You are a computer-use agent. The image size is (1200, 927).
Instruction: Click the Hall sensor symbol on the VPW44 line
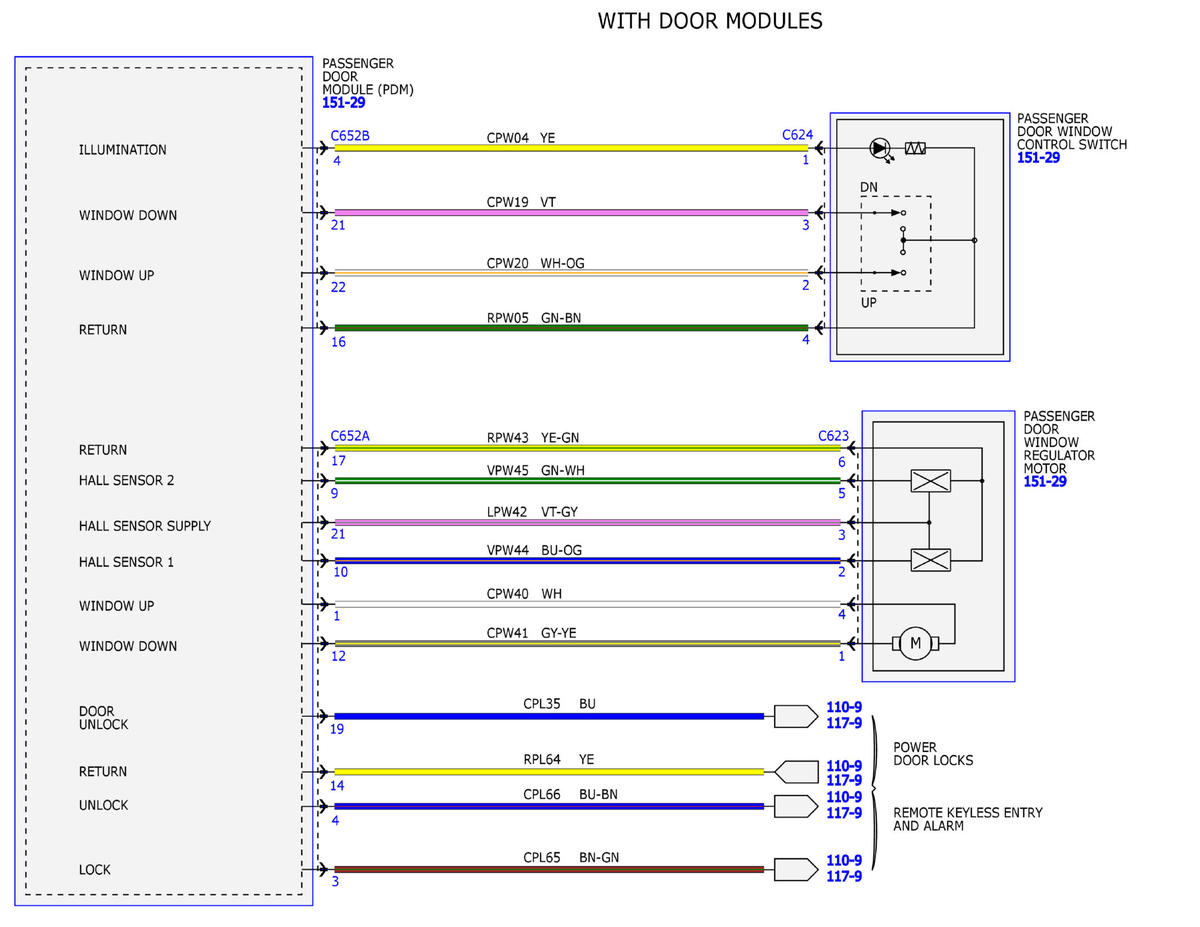930,560
